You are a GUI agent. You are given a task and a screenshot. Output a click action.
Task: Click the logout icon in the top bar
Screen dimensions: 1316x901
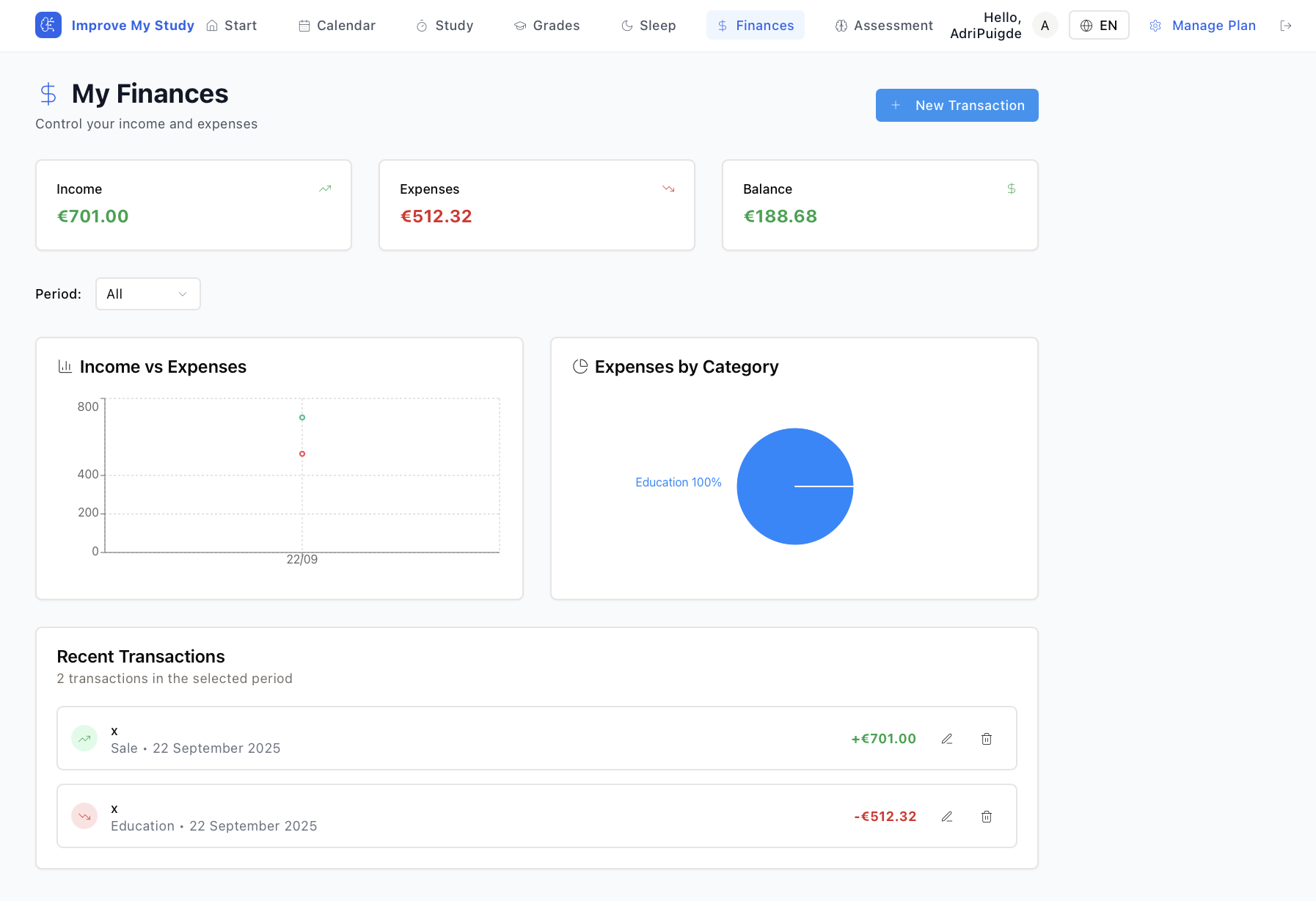tap(1286, 26)
